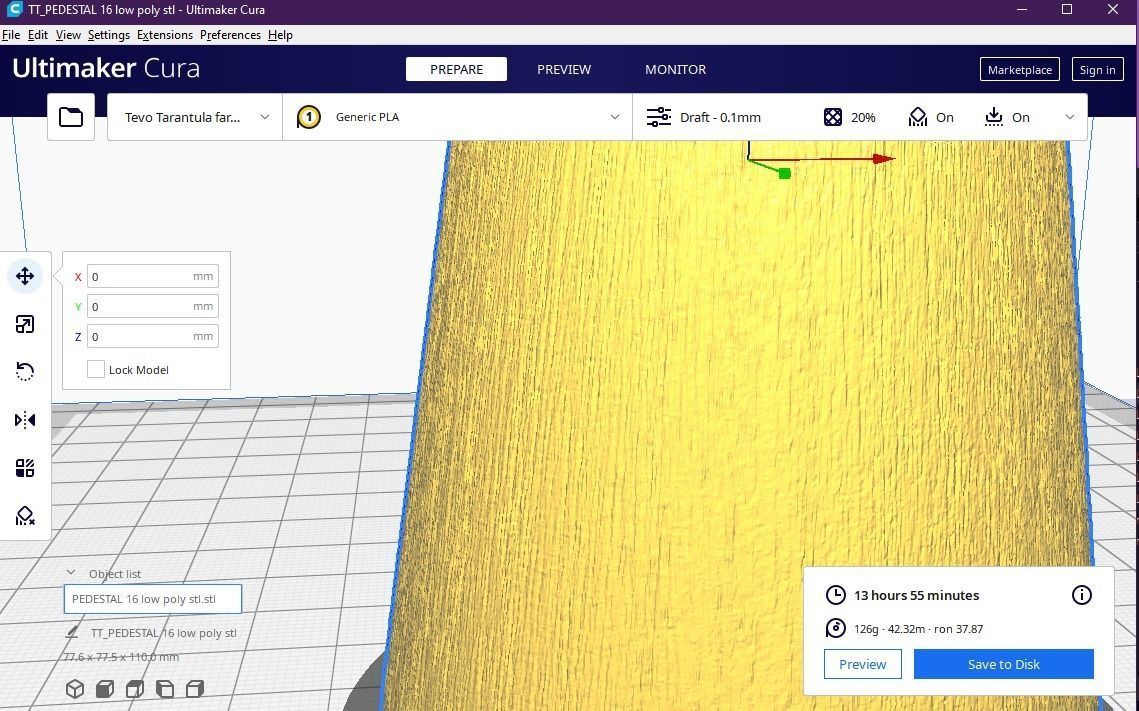Click the red X axis arrow handle

pos(883,158)
